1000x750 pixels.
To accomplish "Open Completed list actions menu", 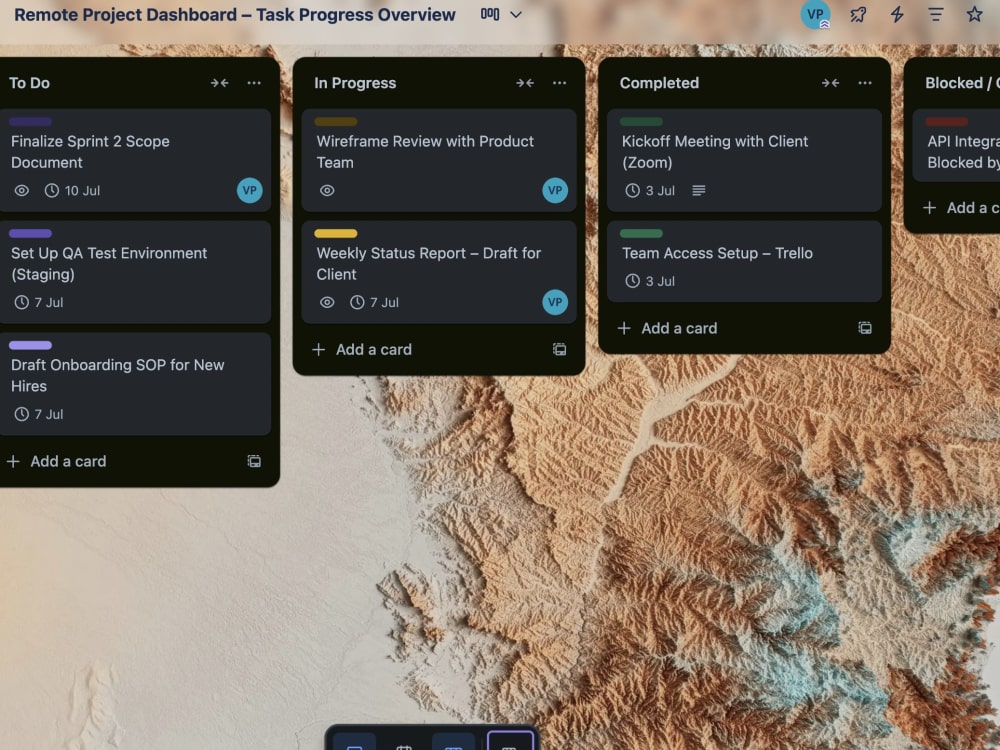I will 865,83.
